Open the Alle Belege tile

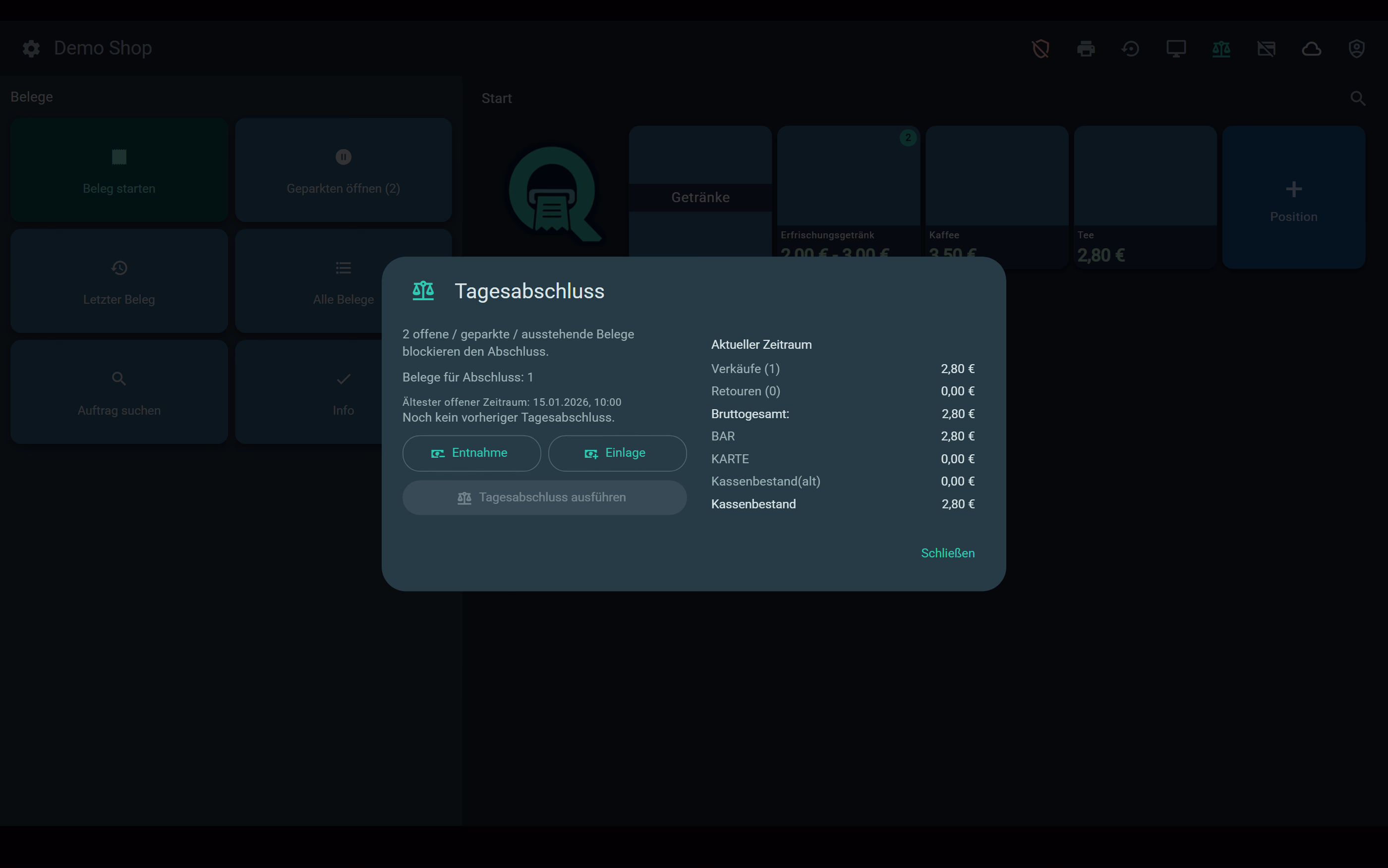point(344,281)
